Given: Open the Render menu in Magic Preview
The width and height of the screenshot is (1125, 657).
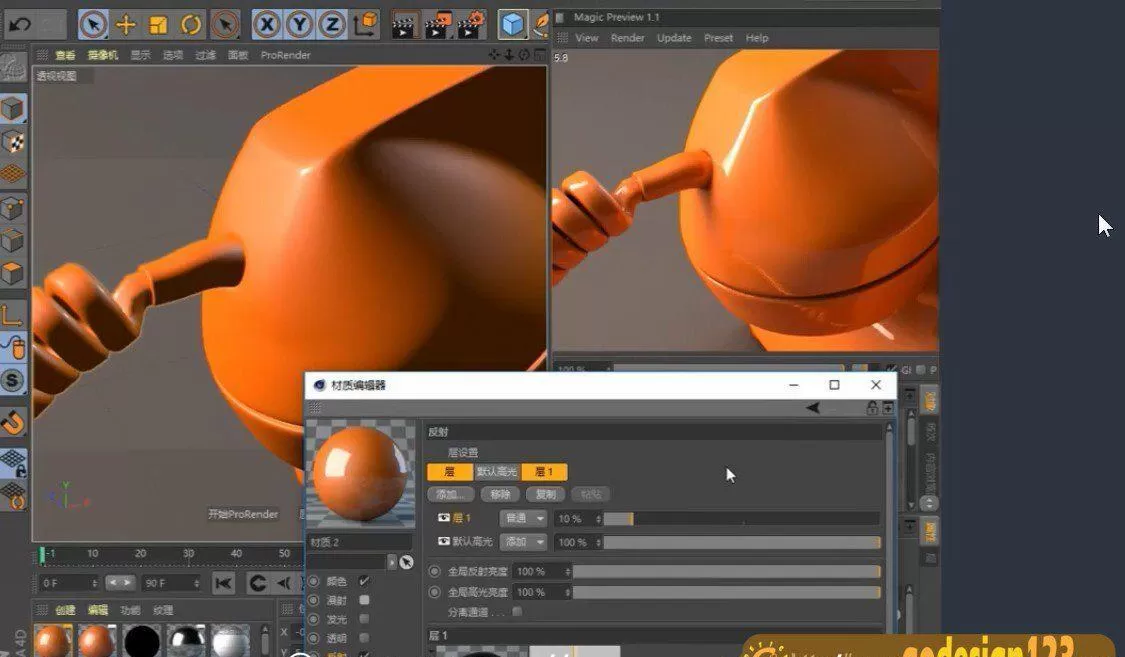Looking at the screenshot, I should 628,38.
